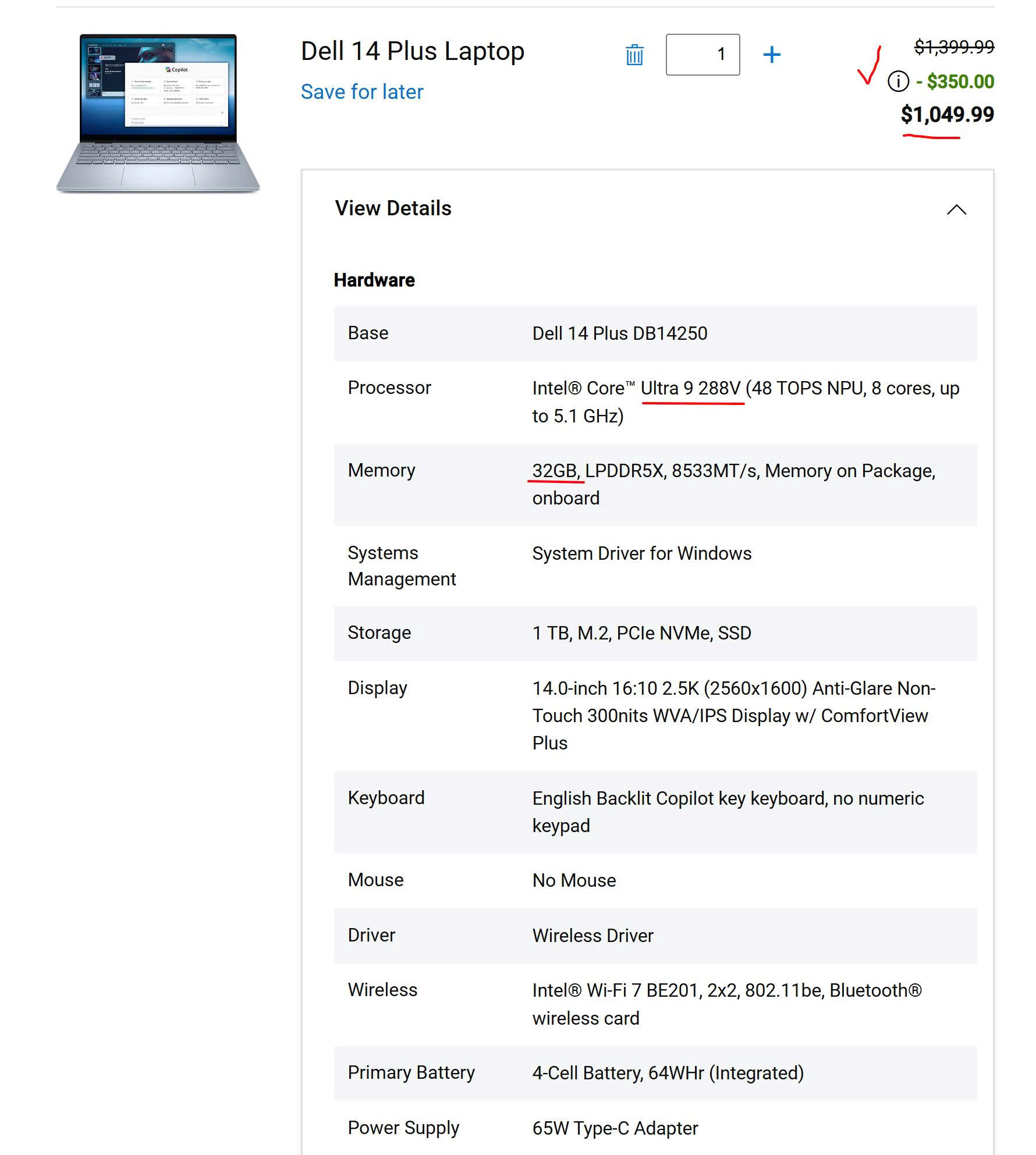Image resolution: width=1036 pixels, height=1155 pixels.
Task: Click the trash icon to remove laptop
Action: coord(634,55)
